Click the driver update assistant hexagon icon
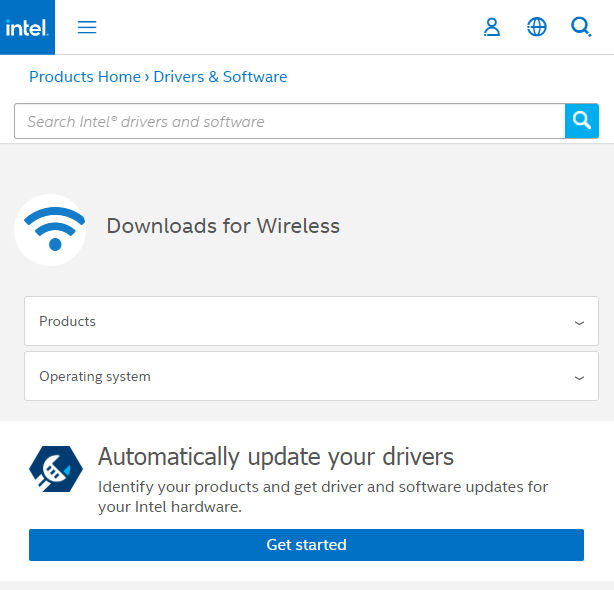This screenshot has height=590, width=614. pos(56,467)
